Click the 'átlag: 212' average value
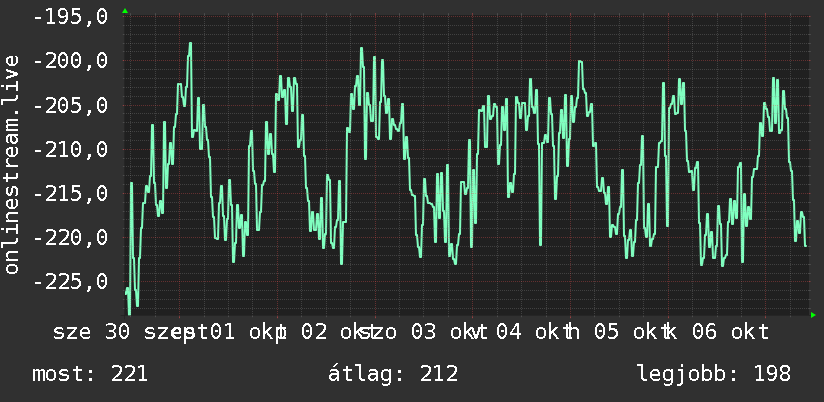Image resolution: width=824 pixels, height=402 pixels. tap(393, 374)
